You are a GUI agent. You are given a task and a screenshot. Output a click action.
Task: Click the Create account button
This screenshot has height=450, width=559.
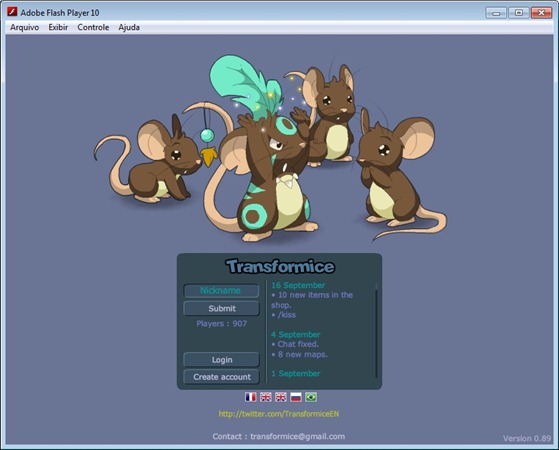[221, 377]
